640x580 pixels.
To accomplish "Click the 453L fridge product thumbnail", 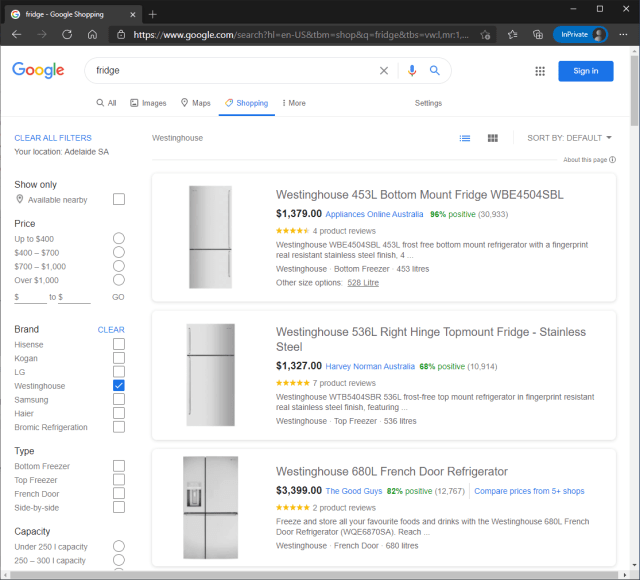I will click(211, 237).
